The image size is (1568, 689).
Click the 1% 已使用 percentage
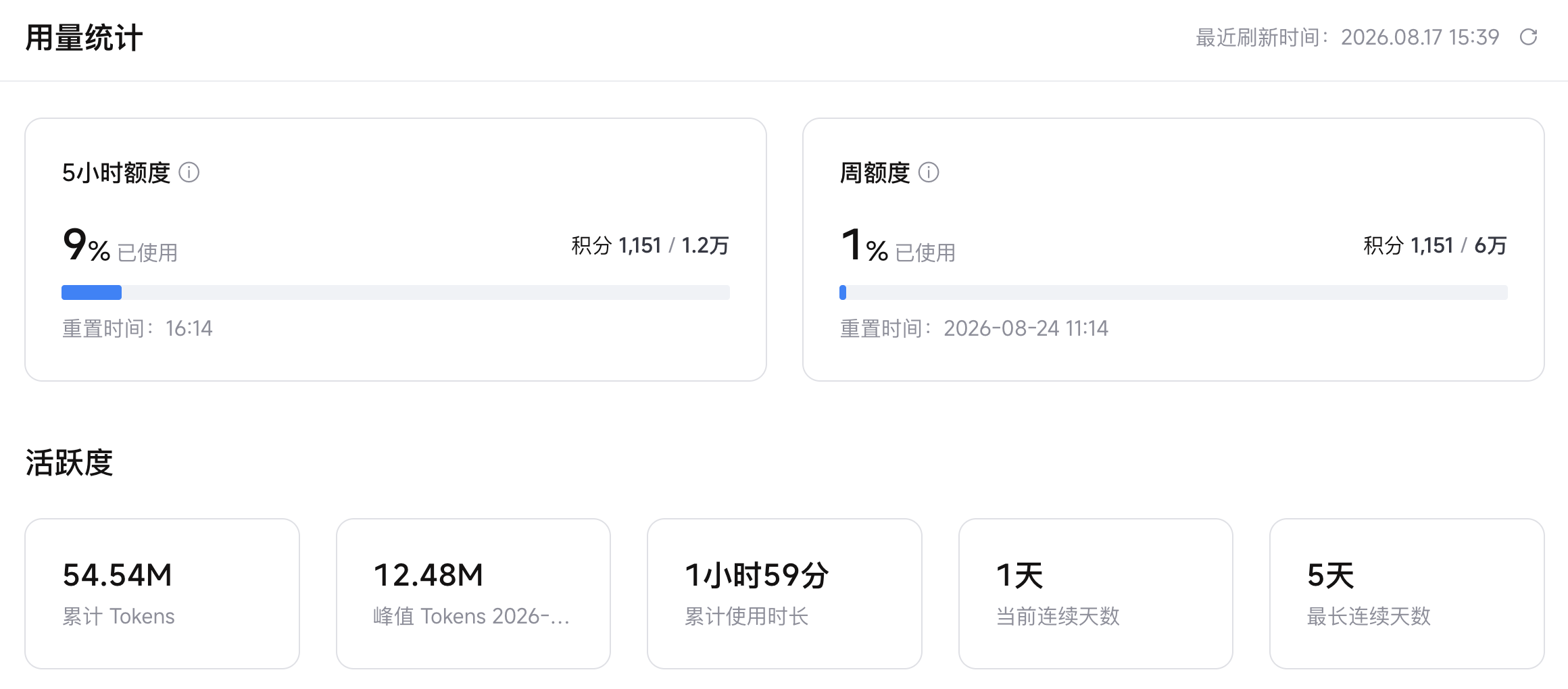898,245
